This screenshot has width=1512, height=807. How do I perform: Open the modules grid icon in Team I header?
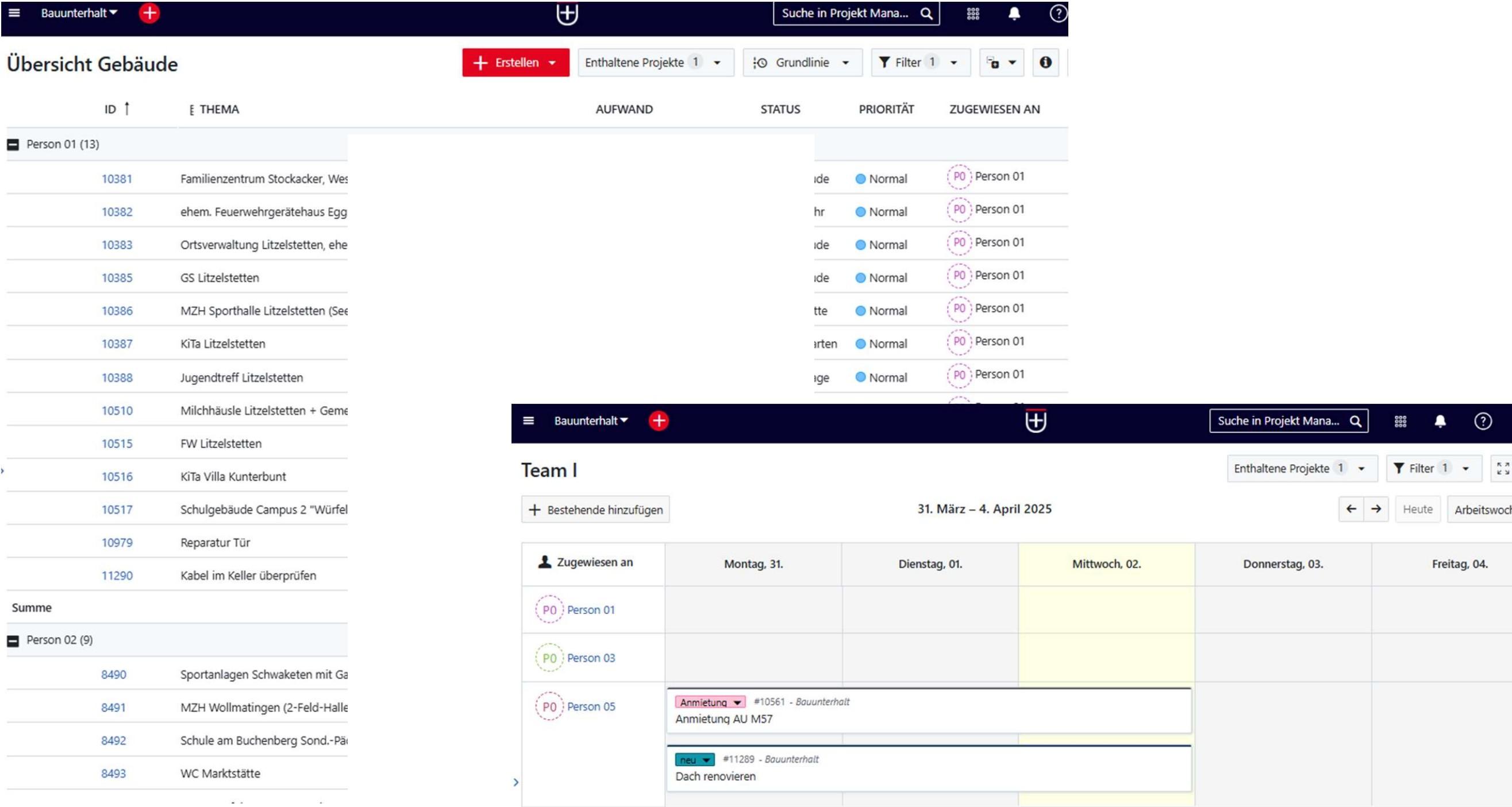[1401, 421]
